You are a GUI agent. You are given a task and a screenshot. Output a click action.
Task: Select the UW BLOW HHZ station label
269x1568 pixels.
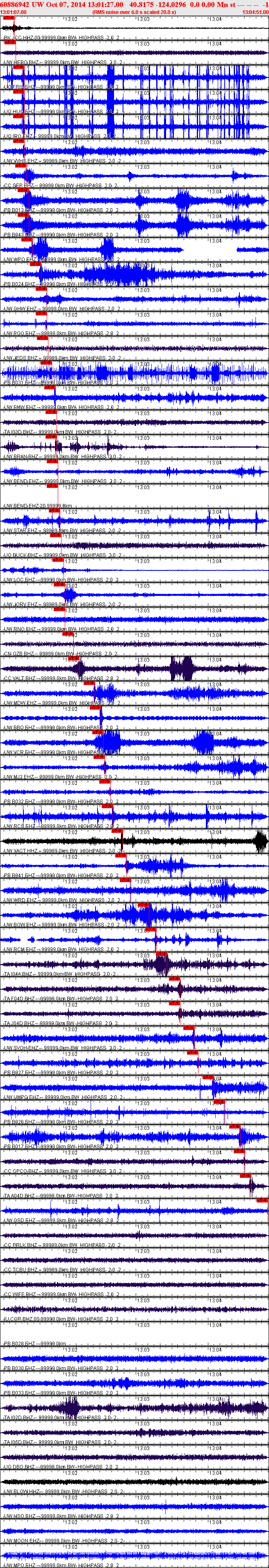(x=63, y=1492)
